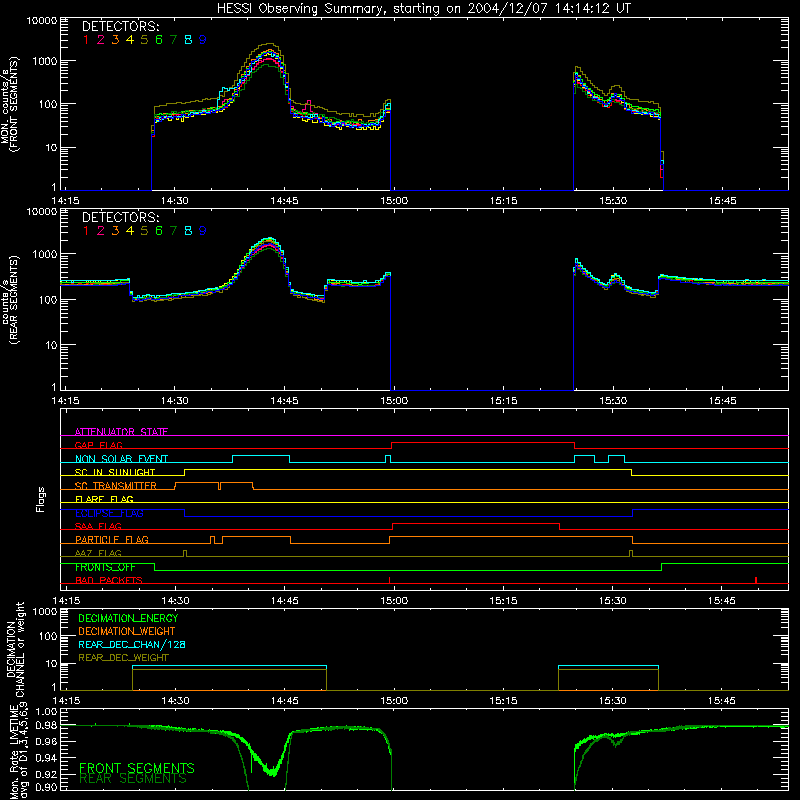The height and width of the screenshot is (800, 800).
Task: Choose green detector 6 in rear segments legend
Action: click(159, 231)
